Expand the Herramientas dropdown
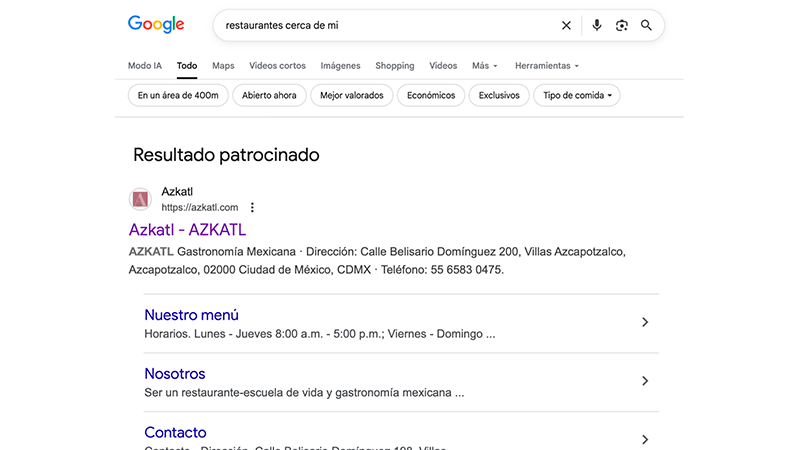This screenshot has height=450, width=800. point(546,66)
